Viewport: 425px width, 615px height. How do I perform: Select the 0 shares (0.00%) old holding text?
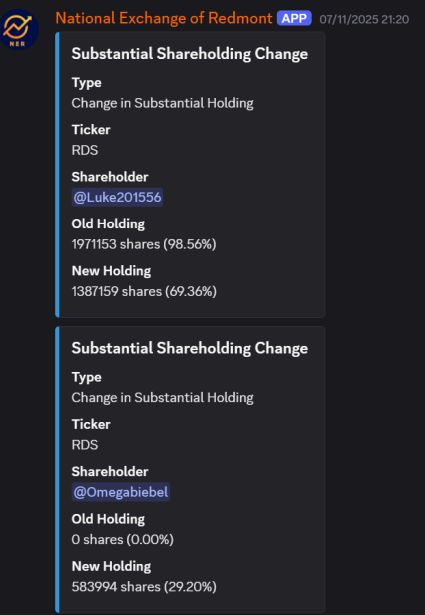coord(123,540)
